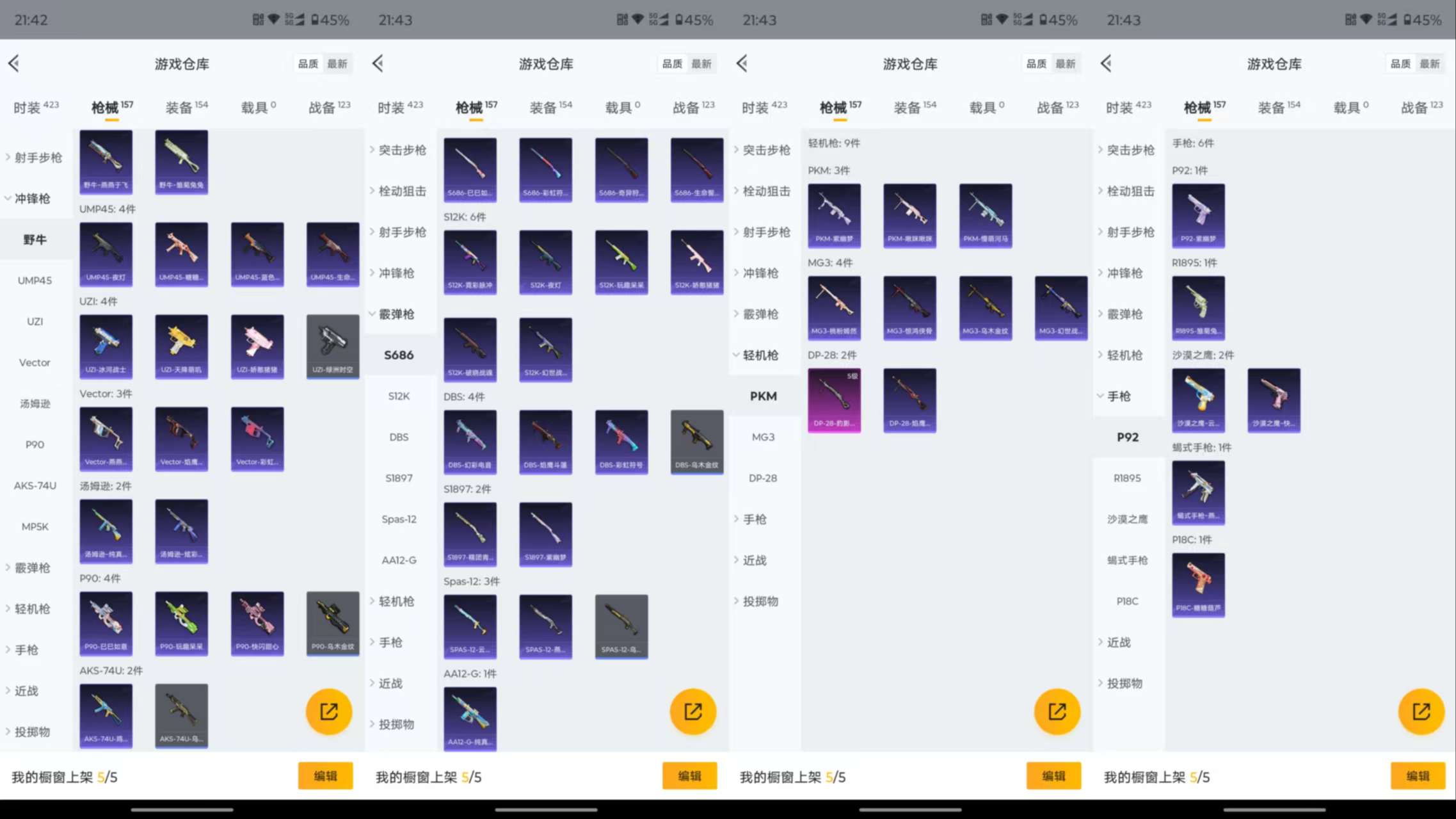Open the pink 5级 DP-28 skin icon
The width and height of the screenshot is (1456, 819).
pos(833,400)
